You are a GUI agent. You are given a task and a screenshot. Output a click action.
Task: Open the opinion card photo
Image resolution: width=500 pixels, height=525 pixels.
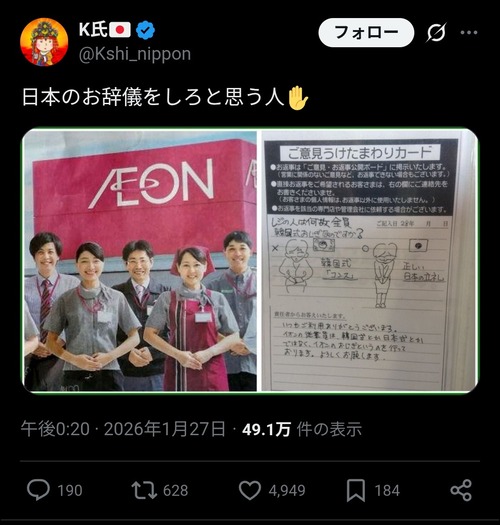coord(369,260)
